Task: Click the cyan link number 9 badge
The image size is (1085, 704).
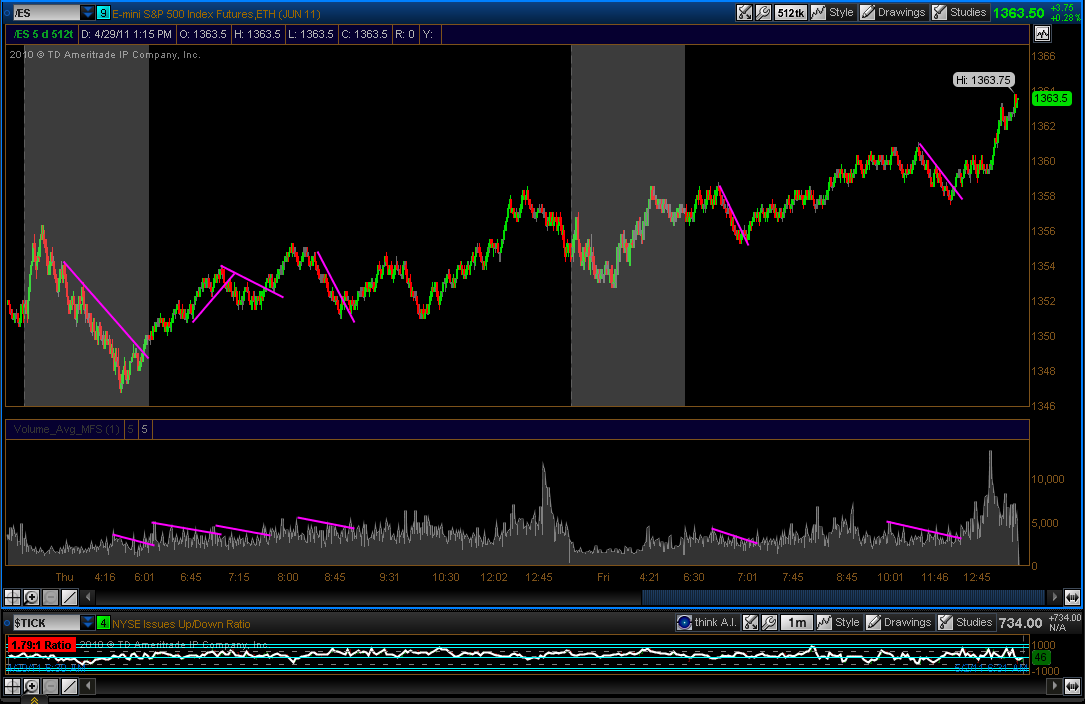Action: pos(103,13)
